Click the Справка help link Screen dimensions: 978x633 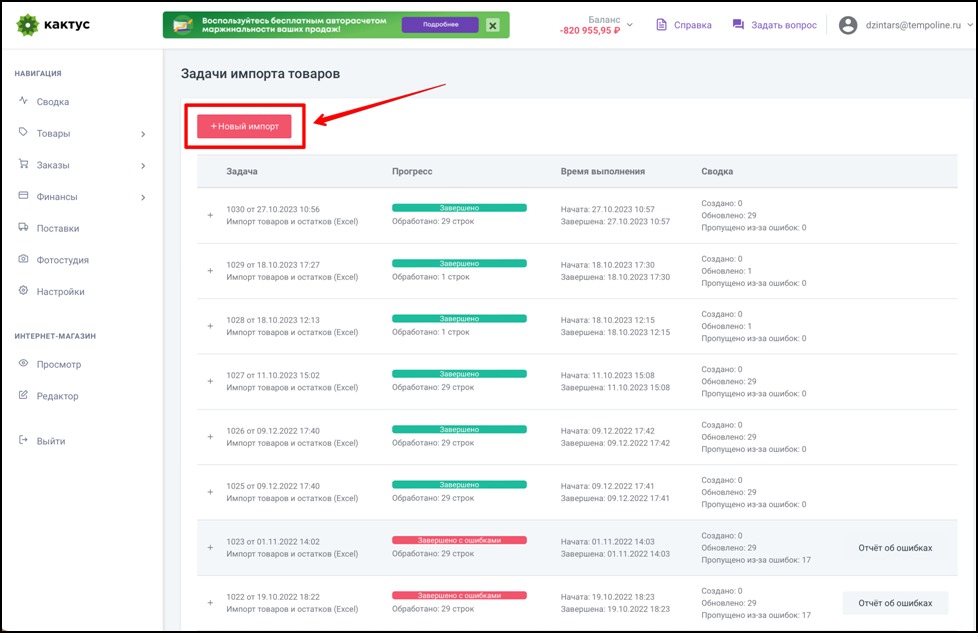(x=684, y=25)
